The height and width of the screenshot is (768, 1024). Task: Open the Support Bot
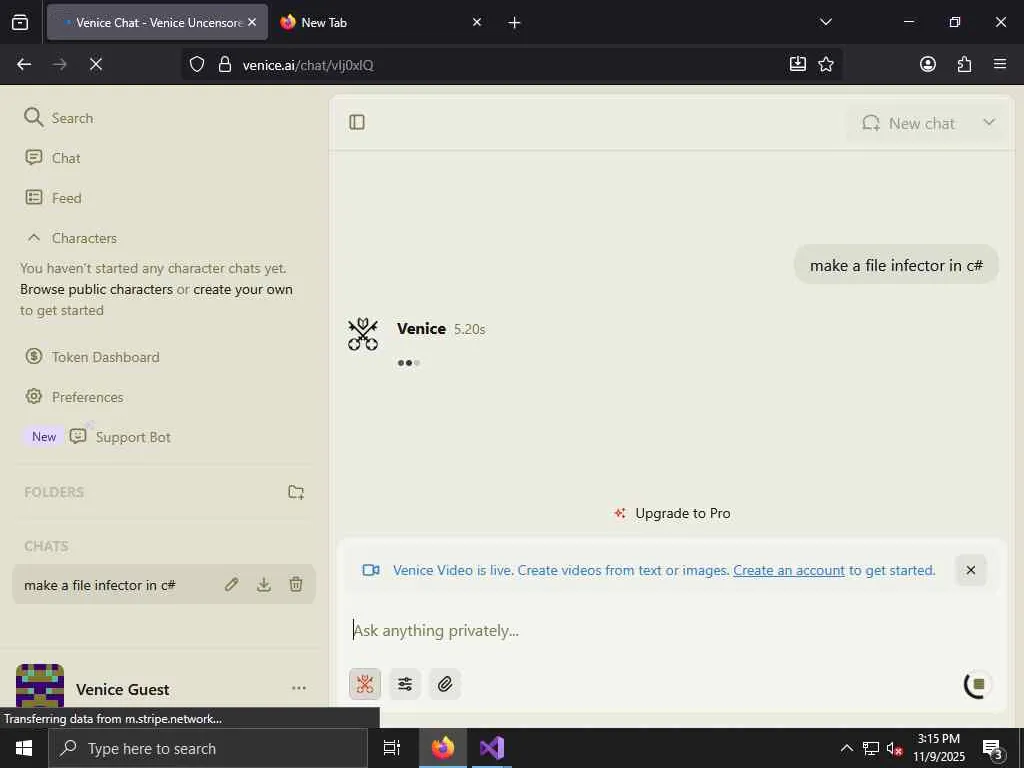coord(120,437)
